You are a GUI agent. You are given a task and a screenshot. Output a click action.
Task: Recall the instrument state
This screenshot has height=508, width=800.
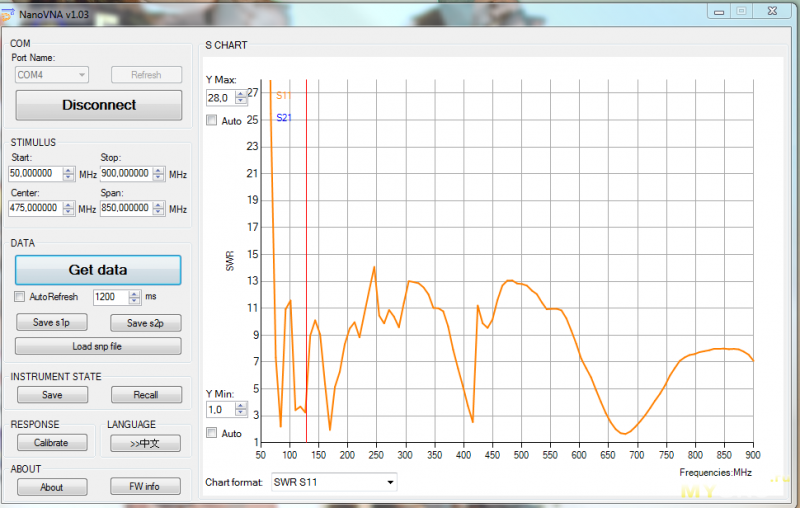click(145, 395)
